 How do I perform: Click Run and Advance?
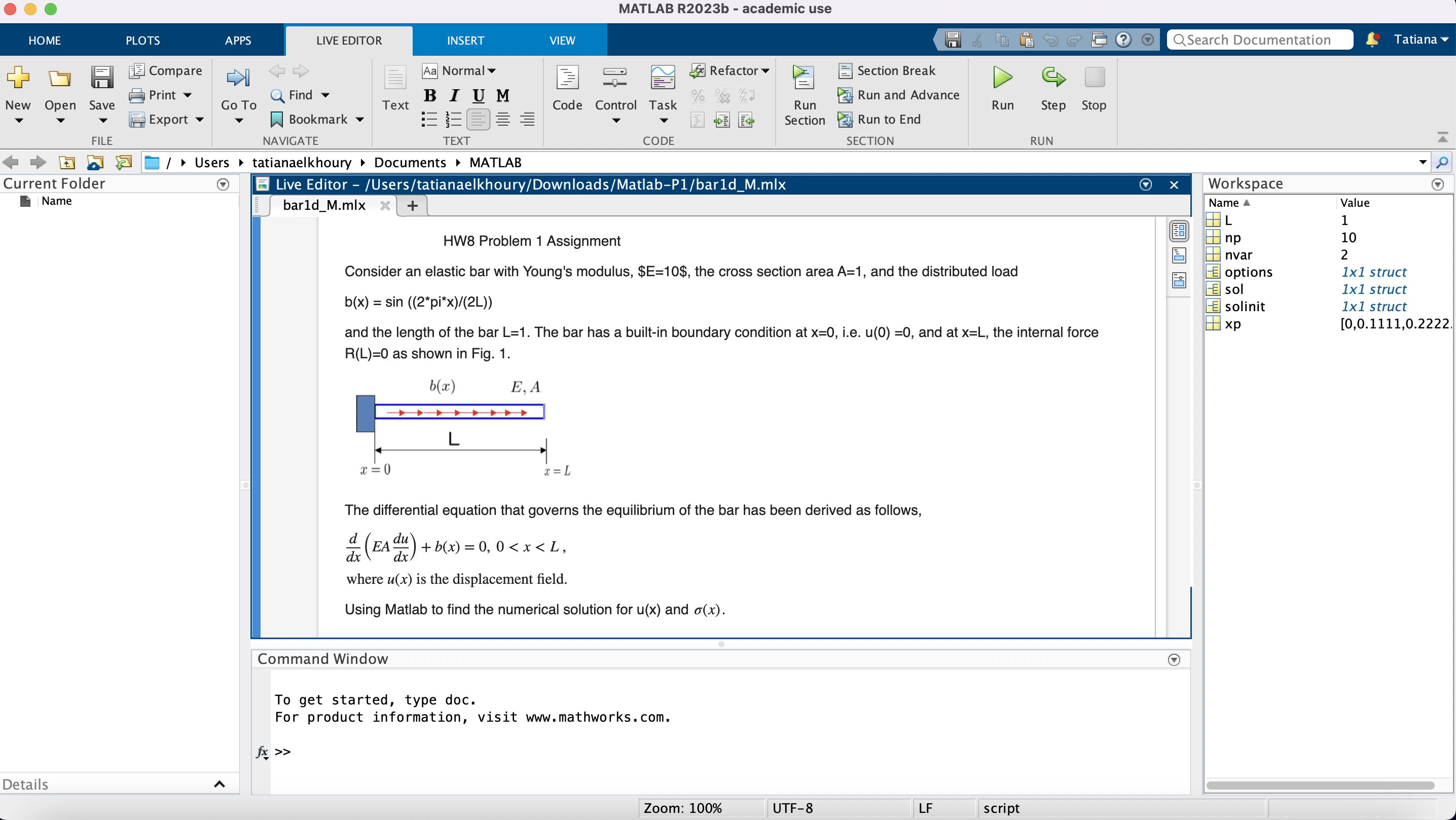click(899, 95)
